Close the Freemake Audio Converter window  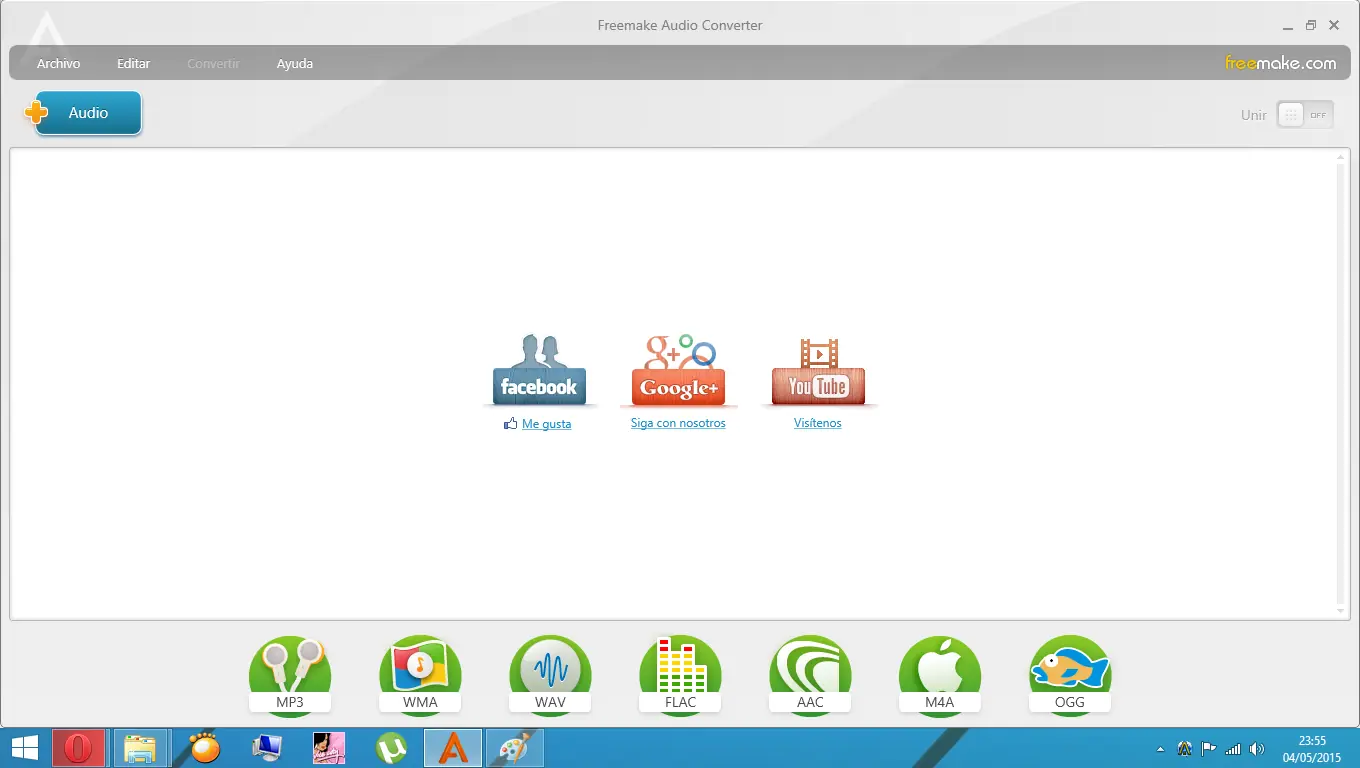point(1334,26)
